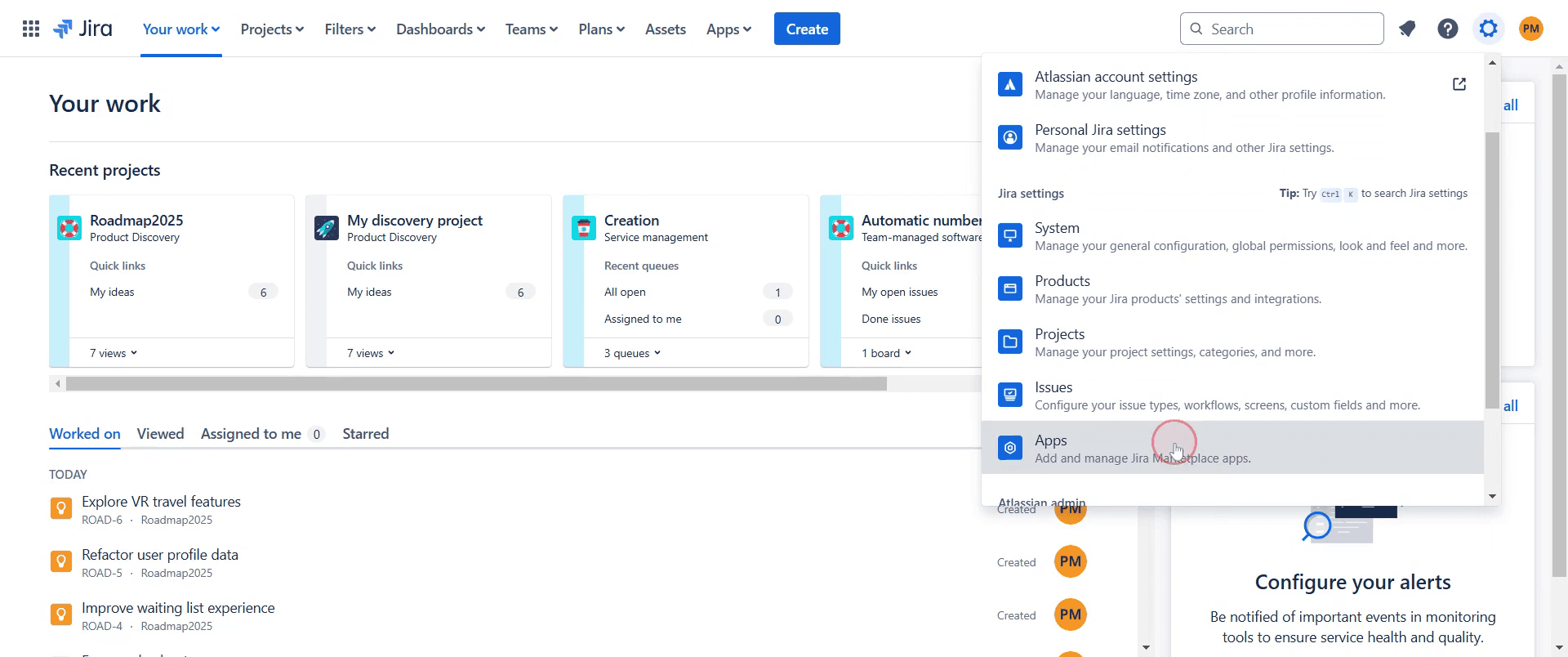Open the Apps dropdown in top navigation

point(728,29)
